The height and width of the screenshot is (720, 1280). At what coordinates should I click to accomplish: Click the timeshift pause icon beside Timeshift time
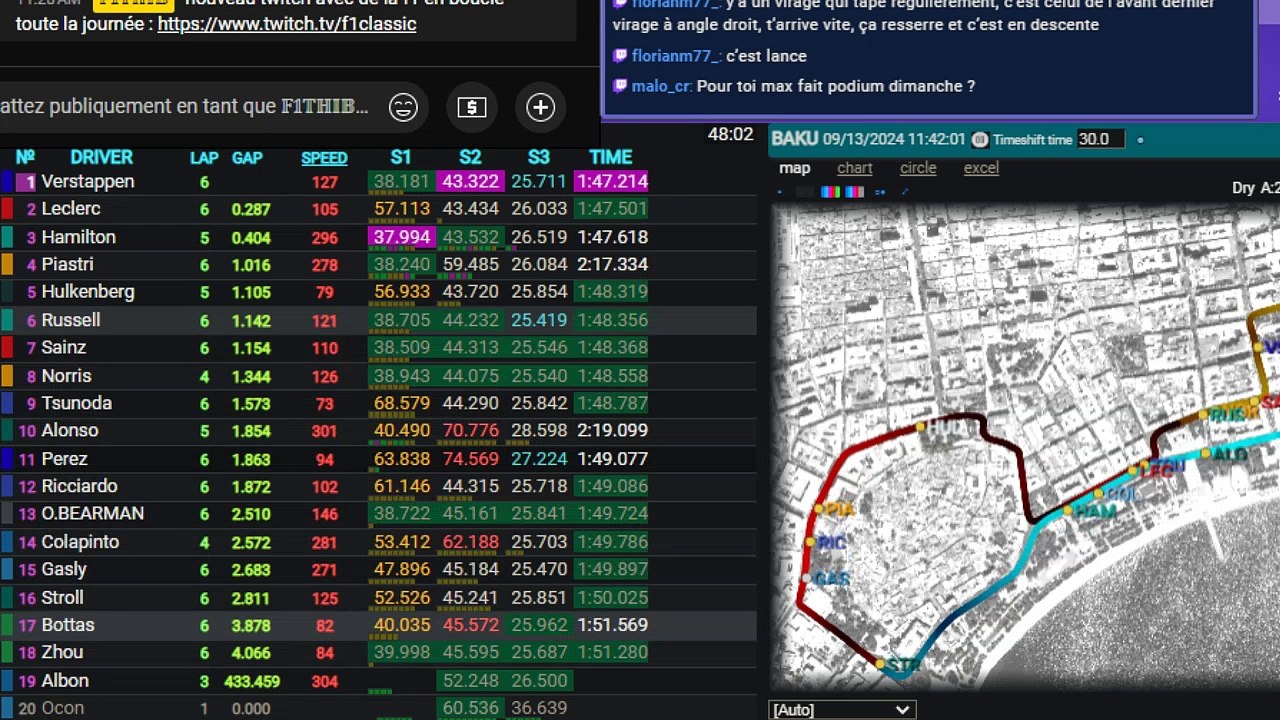pos(980,140)
